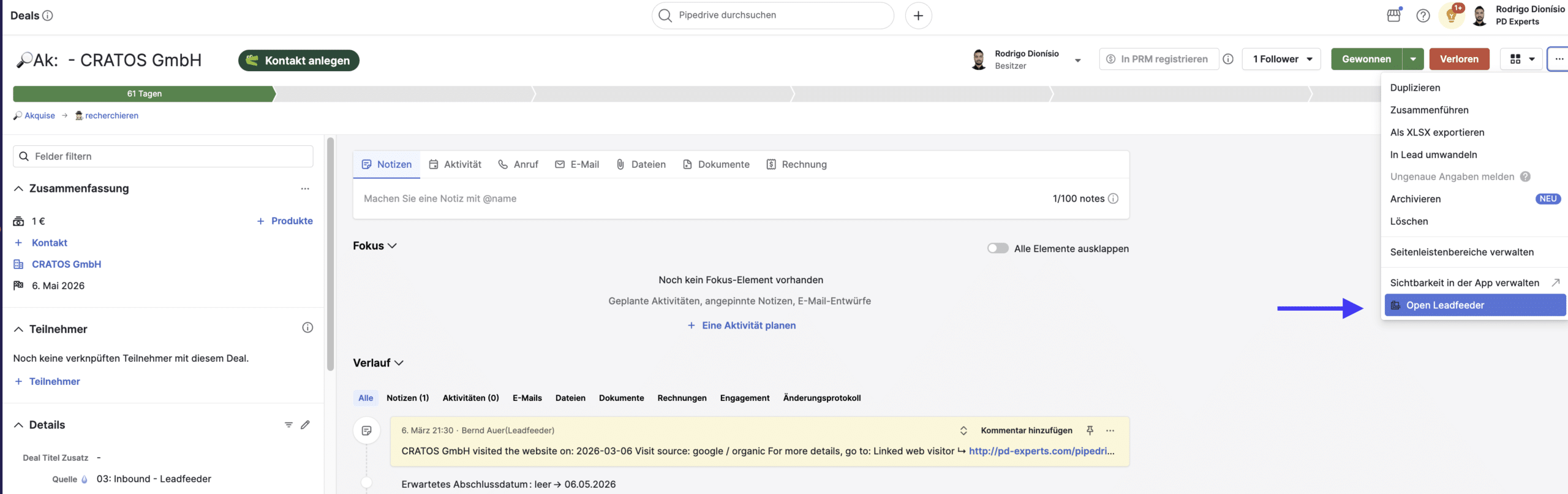Open the note's three-dot options menu
1568x494 pixels.
1110,430
